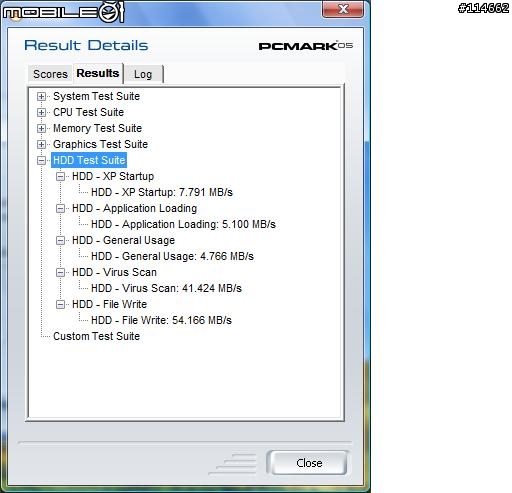Select Virus Scan result 41.424 MB/s

point(166,288)
